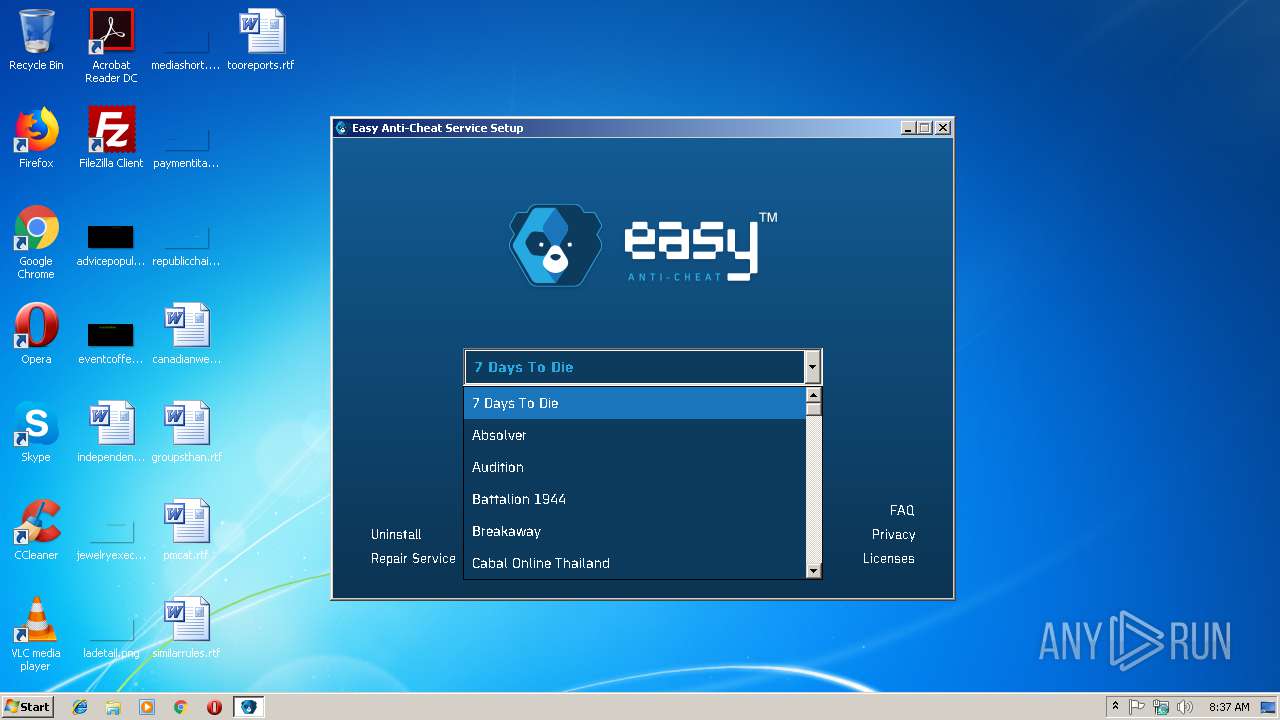Select the ladetail.png file icon
Viewport: 1280px width, 720px height.
pyautogui.click(x=111, y=638)
